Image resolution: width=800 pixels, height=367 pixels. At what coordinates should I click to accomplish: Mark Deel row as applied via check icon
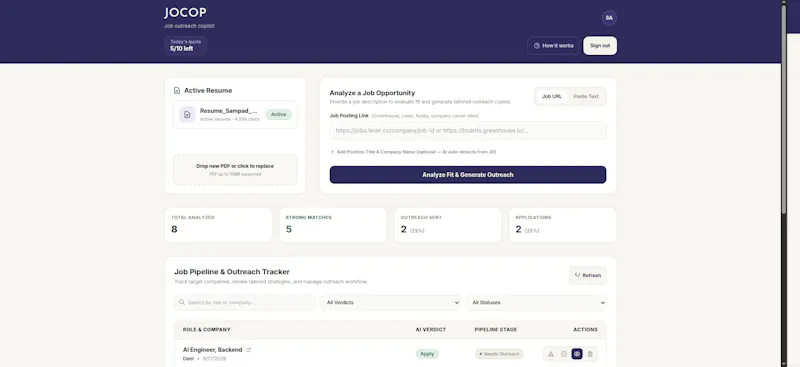[564, 354]
